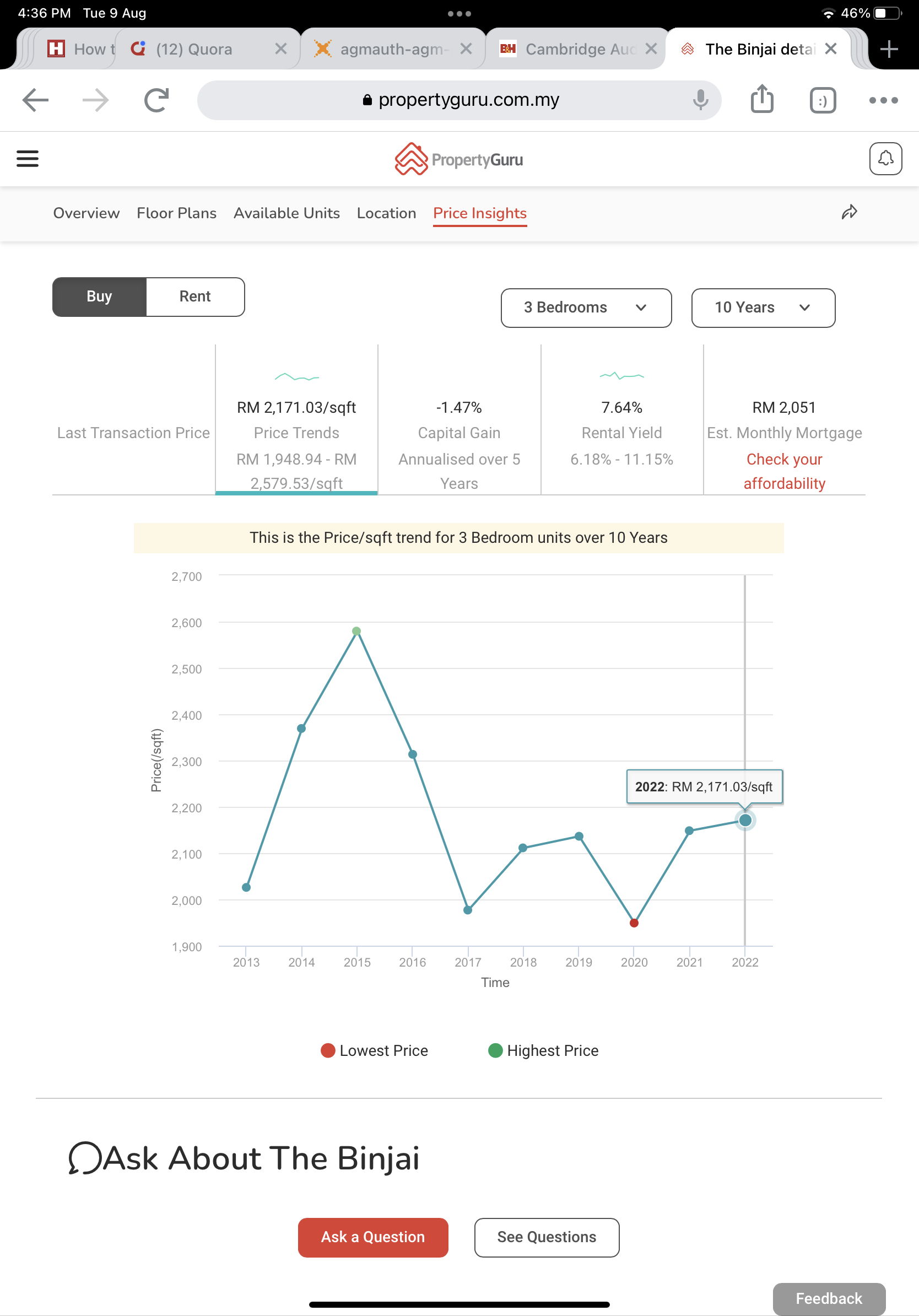Select the Price Insights section

(480, 213)
